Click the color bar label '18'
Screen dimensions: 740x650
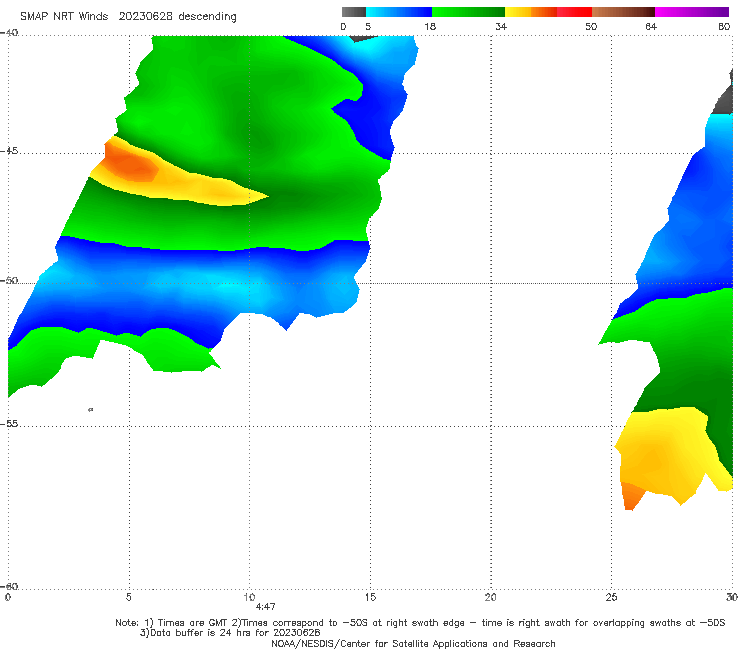430,27
